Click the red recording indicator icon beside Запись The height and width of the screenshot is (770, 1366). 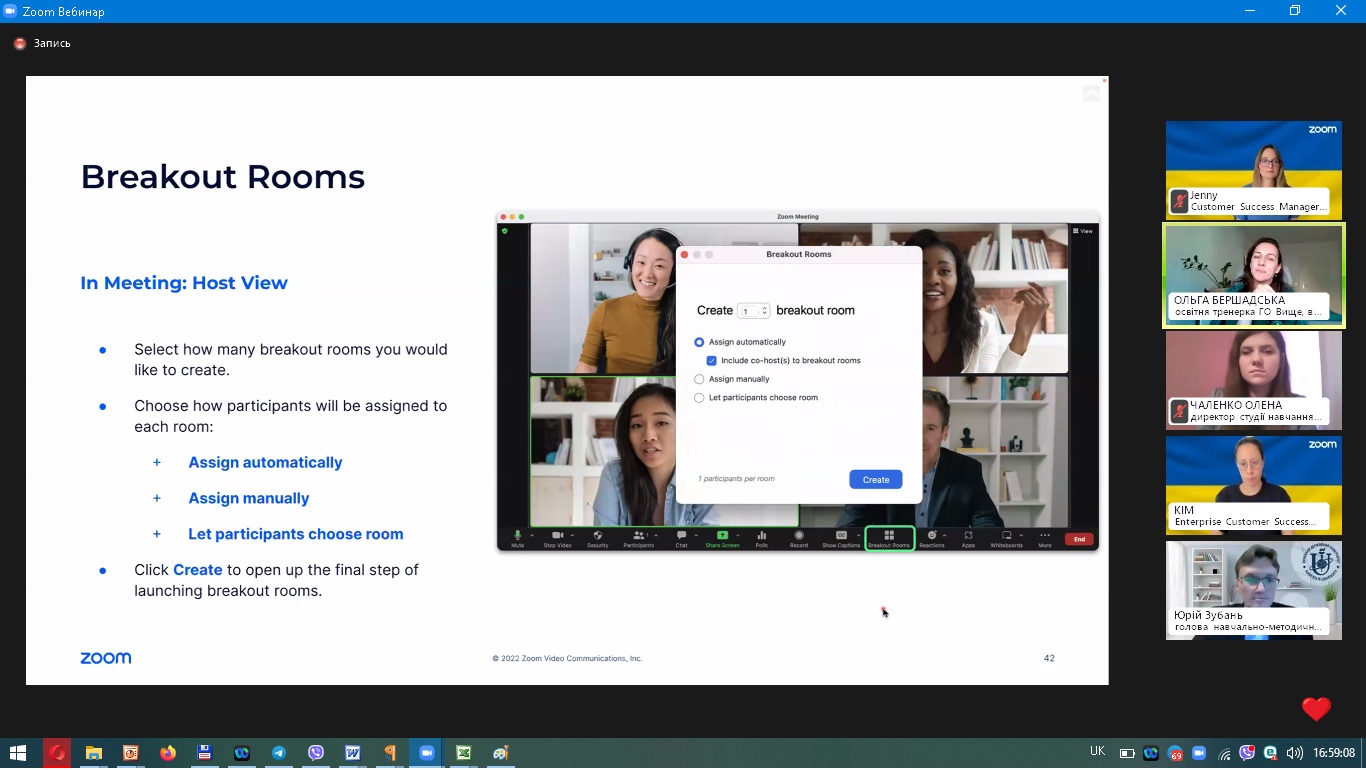(x=20, y=43)
